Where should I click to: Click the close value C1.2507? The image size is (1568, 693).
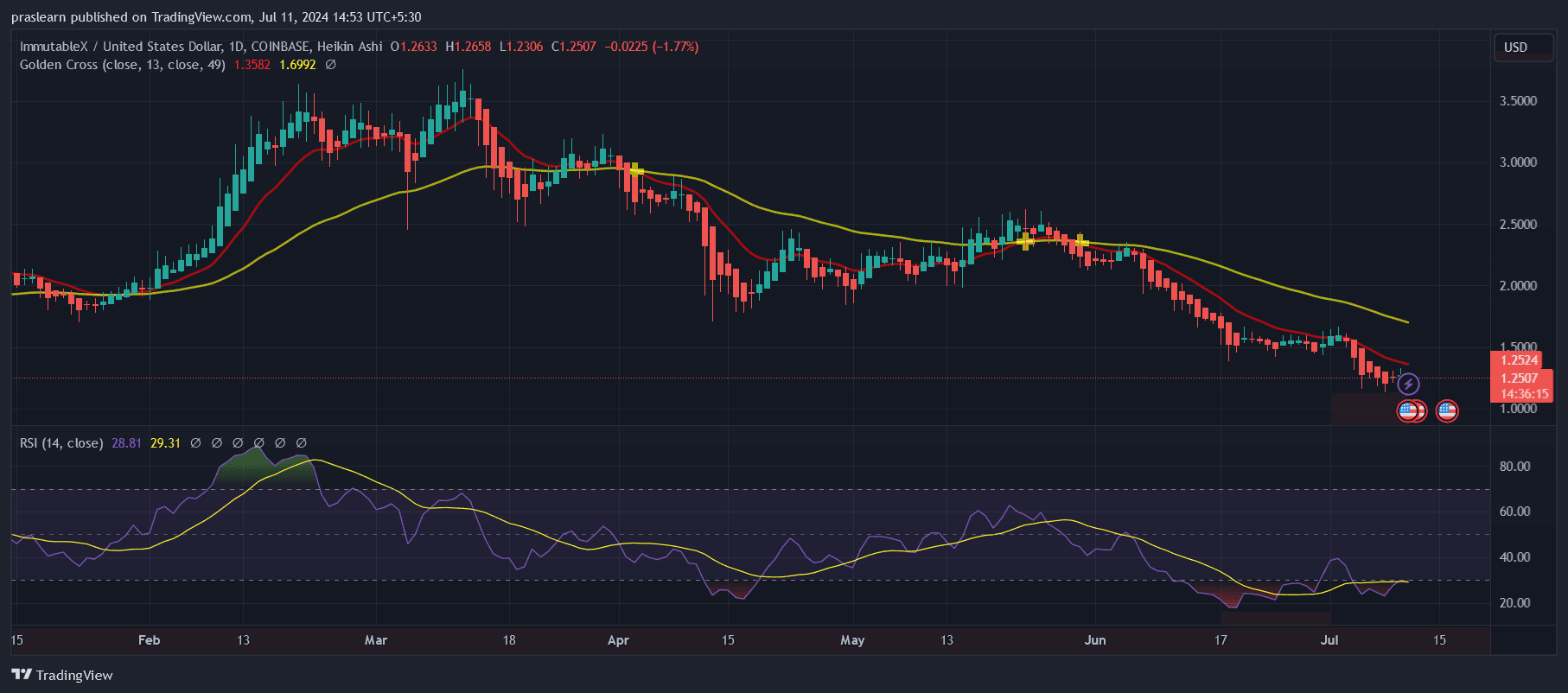click(x=574, y=47)
